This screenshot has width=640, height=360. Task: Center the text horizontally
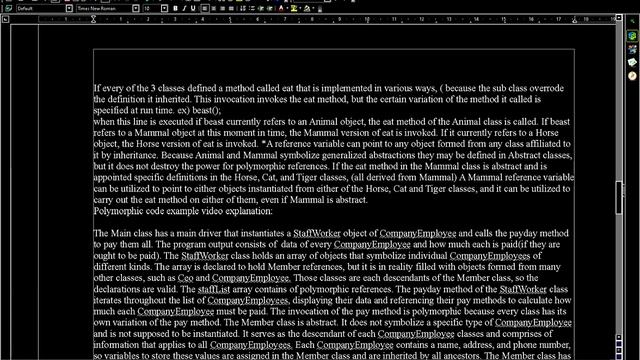click(x=213, y=8)
